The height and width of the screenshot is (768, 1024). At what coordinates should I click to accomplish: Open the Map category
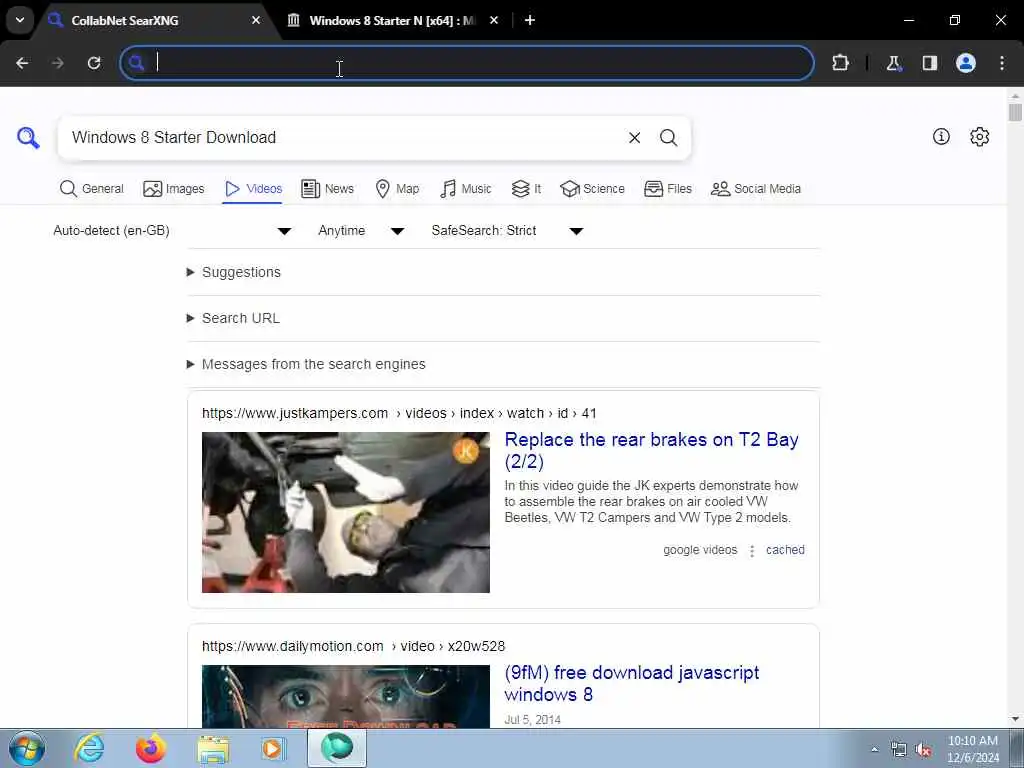[x=397, y=189]
